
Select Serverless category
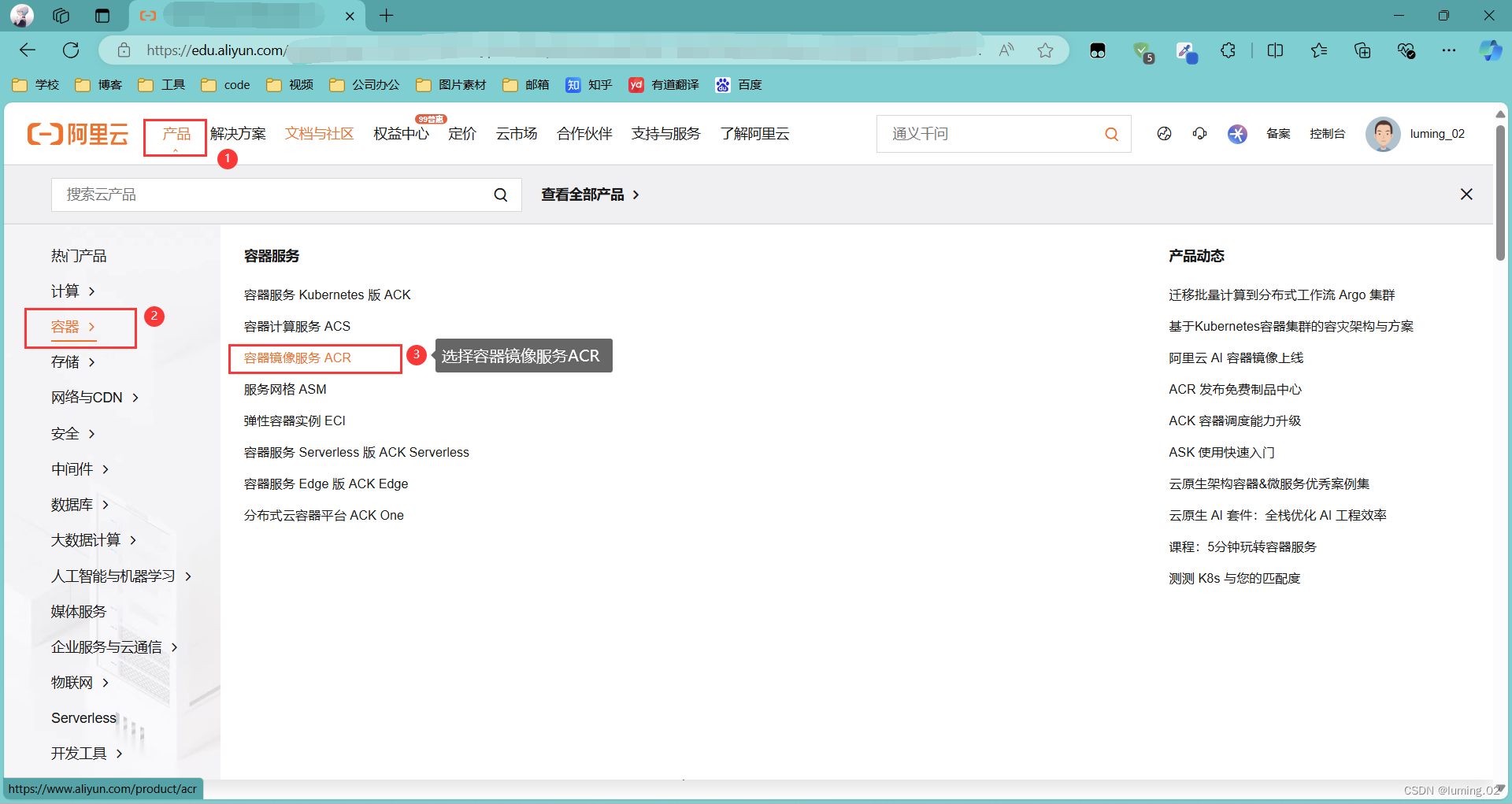pos(83,718)
